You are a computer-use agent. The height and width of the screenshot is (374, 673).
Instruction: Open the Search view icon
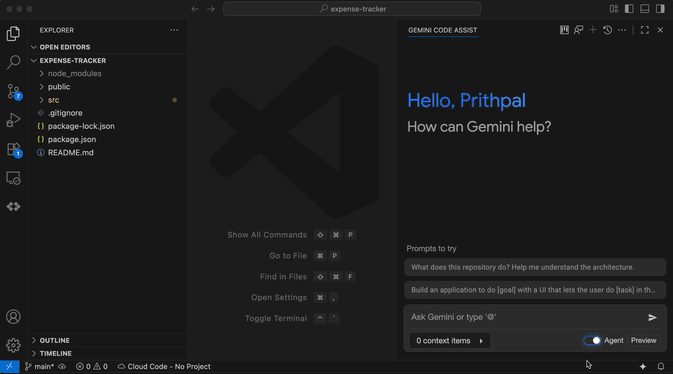13,62
